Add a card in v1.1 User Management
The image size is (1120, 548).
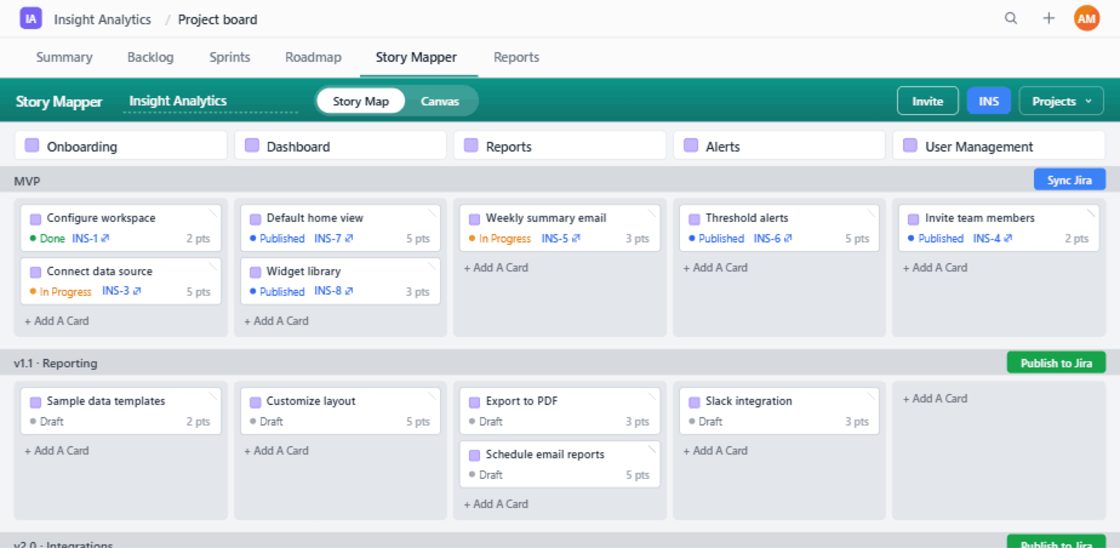[x=935, y=399]
